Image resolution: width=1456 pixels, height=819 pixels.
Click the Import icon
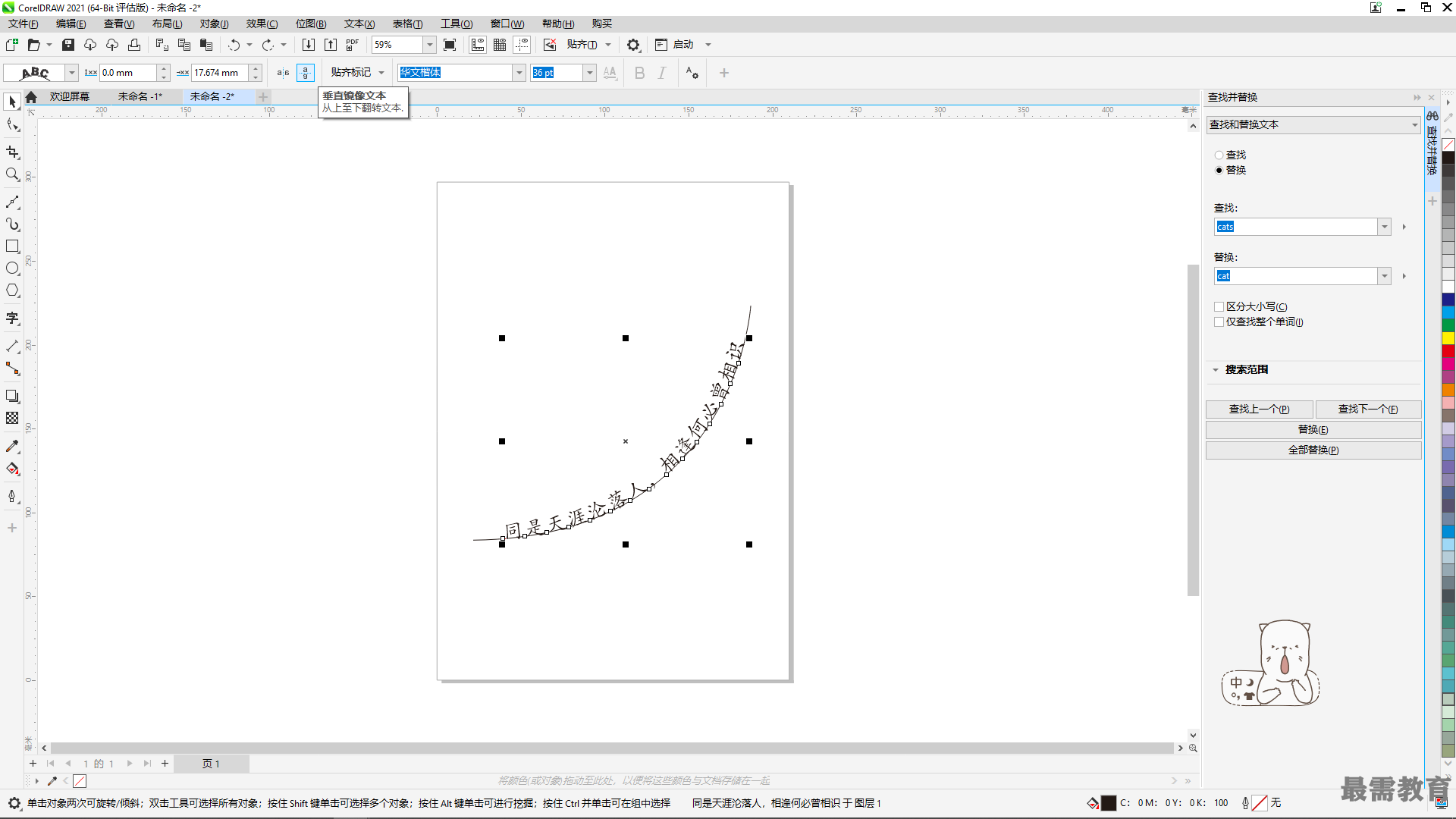click(309, 45)
